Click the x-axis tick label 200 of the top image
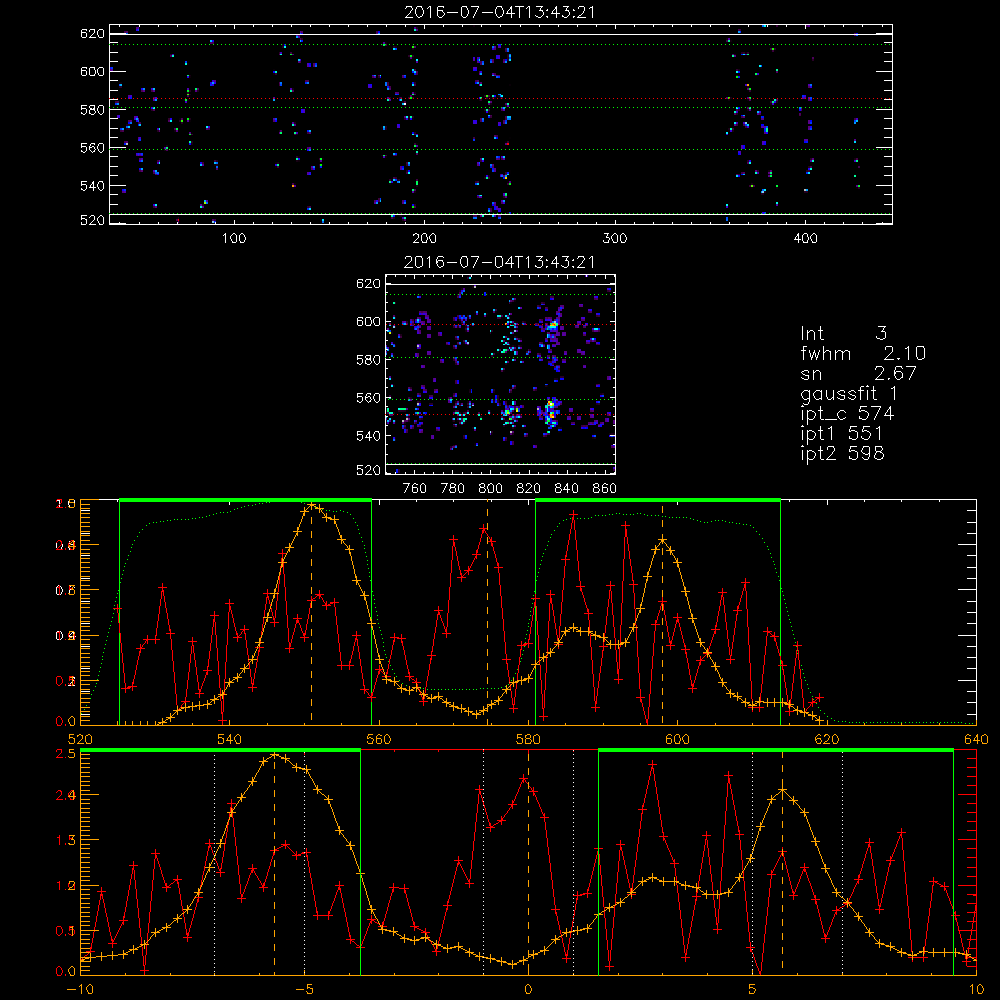 424,239
